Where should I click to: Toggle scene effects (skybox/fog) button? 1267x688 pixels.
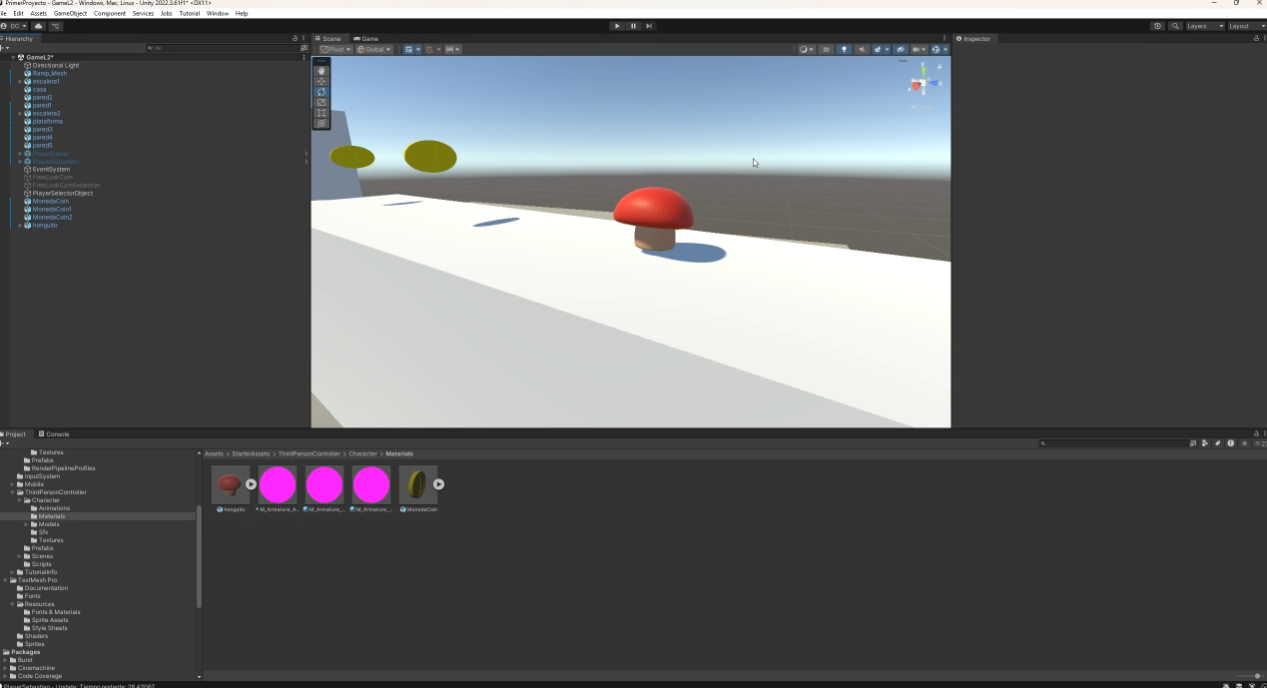point(877,49)
